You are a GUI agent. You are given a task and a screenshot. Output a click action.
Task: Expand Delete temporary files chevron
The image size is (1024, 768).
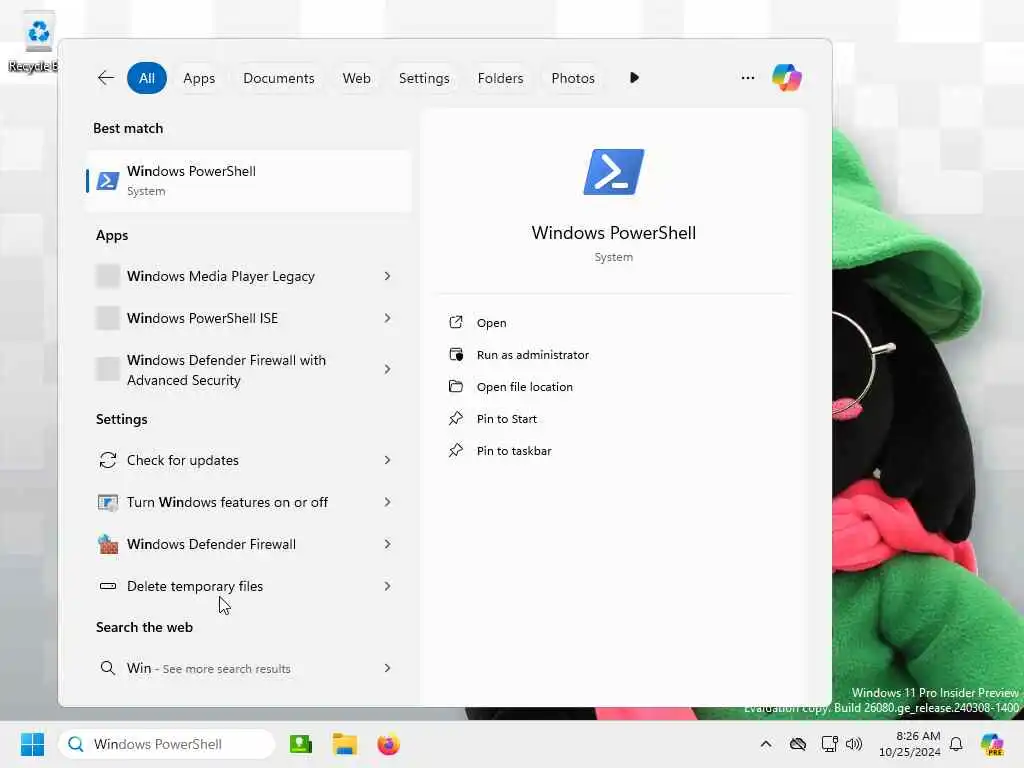(387, 586)
